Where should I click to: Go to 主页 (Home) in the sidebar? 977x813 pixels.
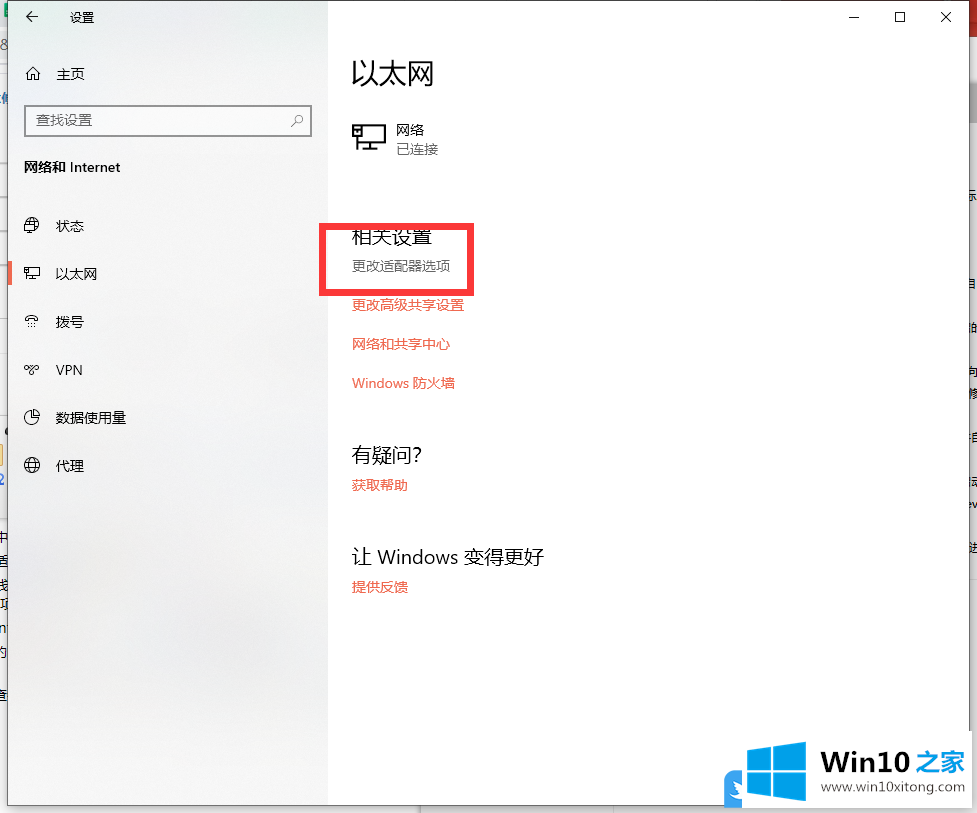click(70, 74)
